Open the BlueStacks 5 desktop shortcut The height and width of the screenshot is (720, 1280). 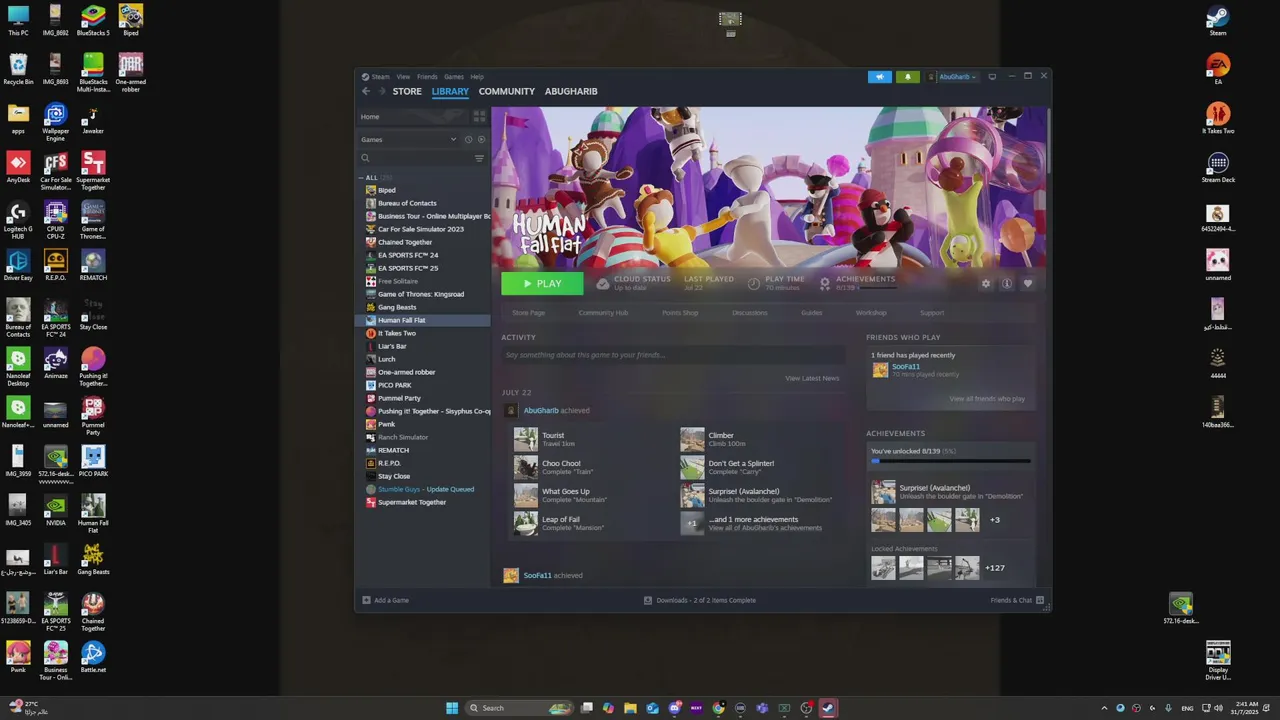click(x=93, y=20)
